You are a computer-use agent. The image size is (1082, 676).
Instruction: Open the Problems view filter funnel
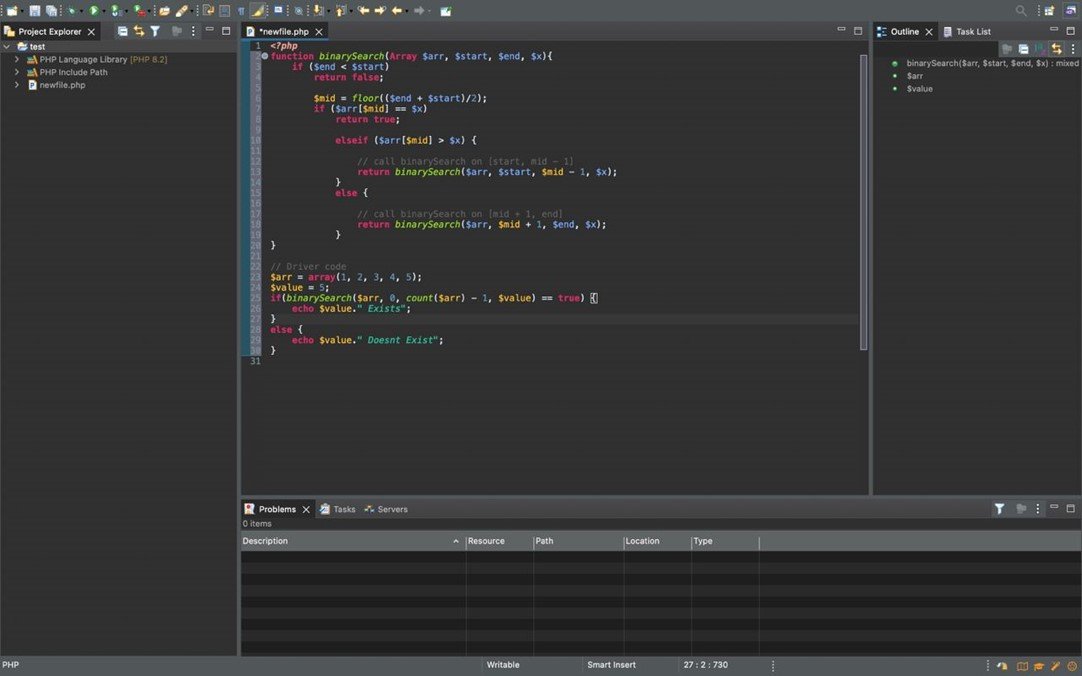pos(999,509)
